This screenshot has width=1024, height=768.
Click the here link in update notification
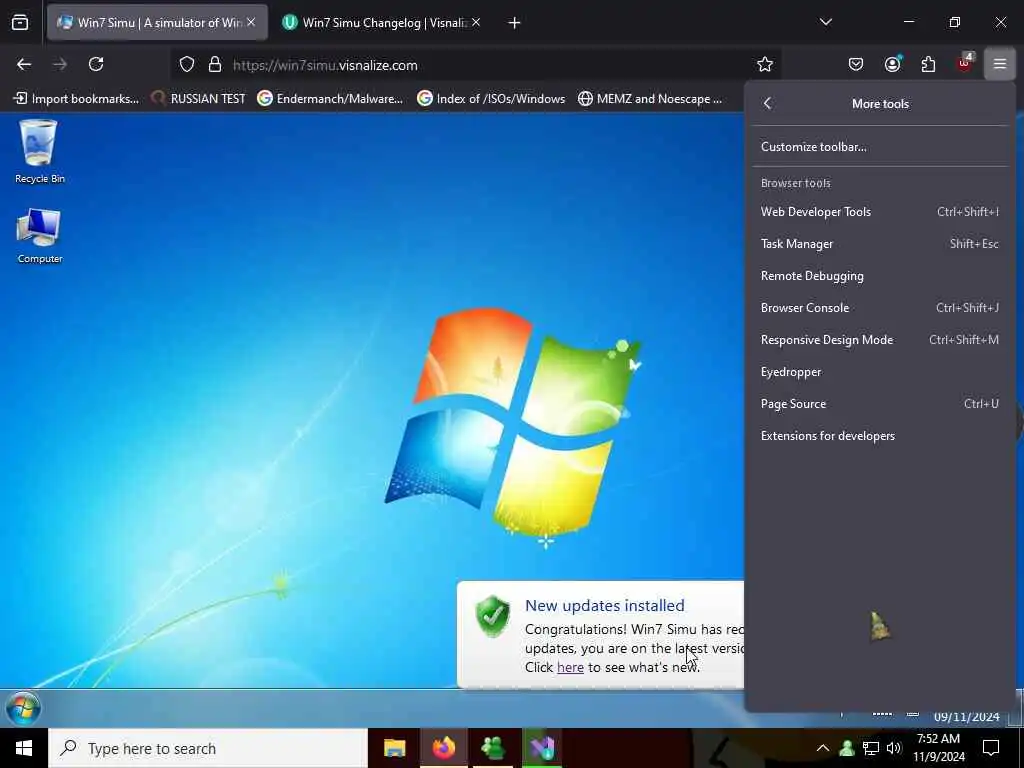coord(570,667)
